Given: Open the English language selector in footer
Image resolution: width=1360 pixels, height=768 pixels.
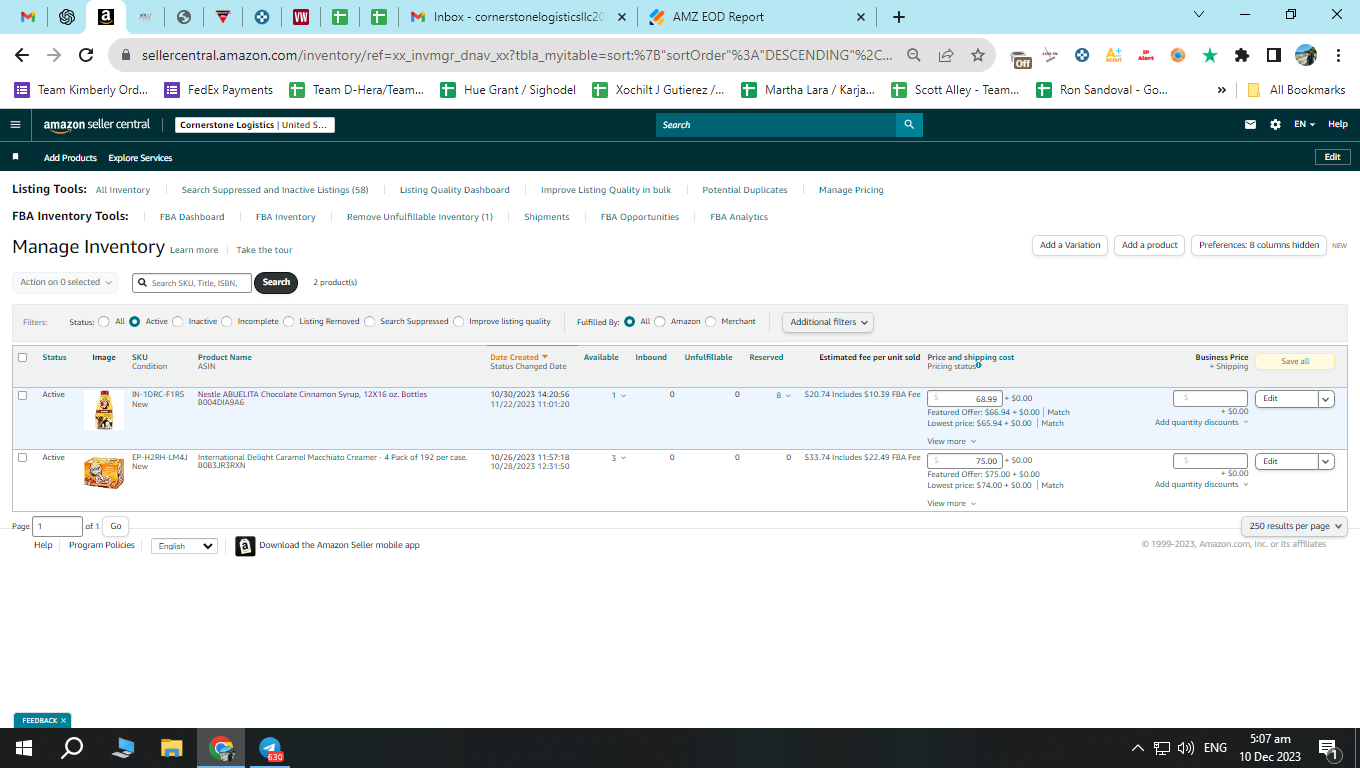Looking at the screenshot, I should pos(184,546).
